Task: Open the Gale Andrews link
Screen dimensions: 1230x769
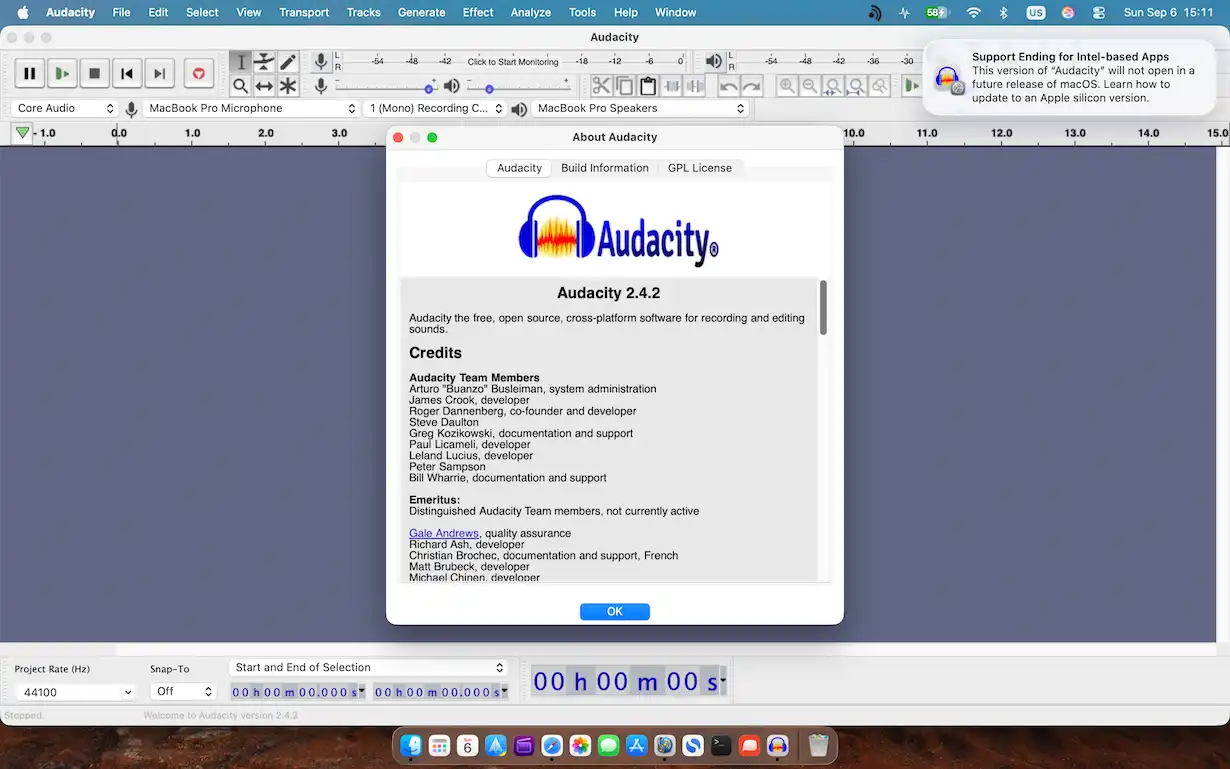Action: click(444, 533)
